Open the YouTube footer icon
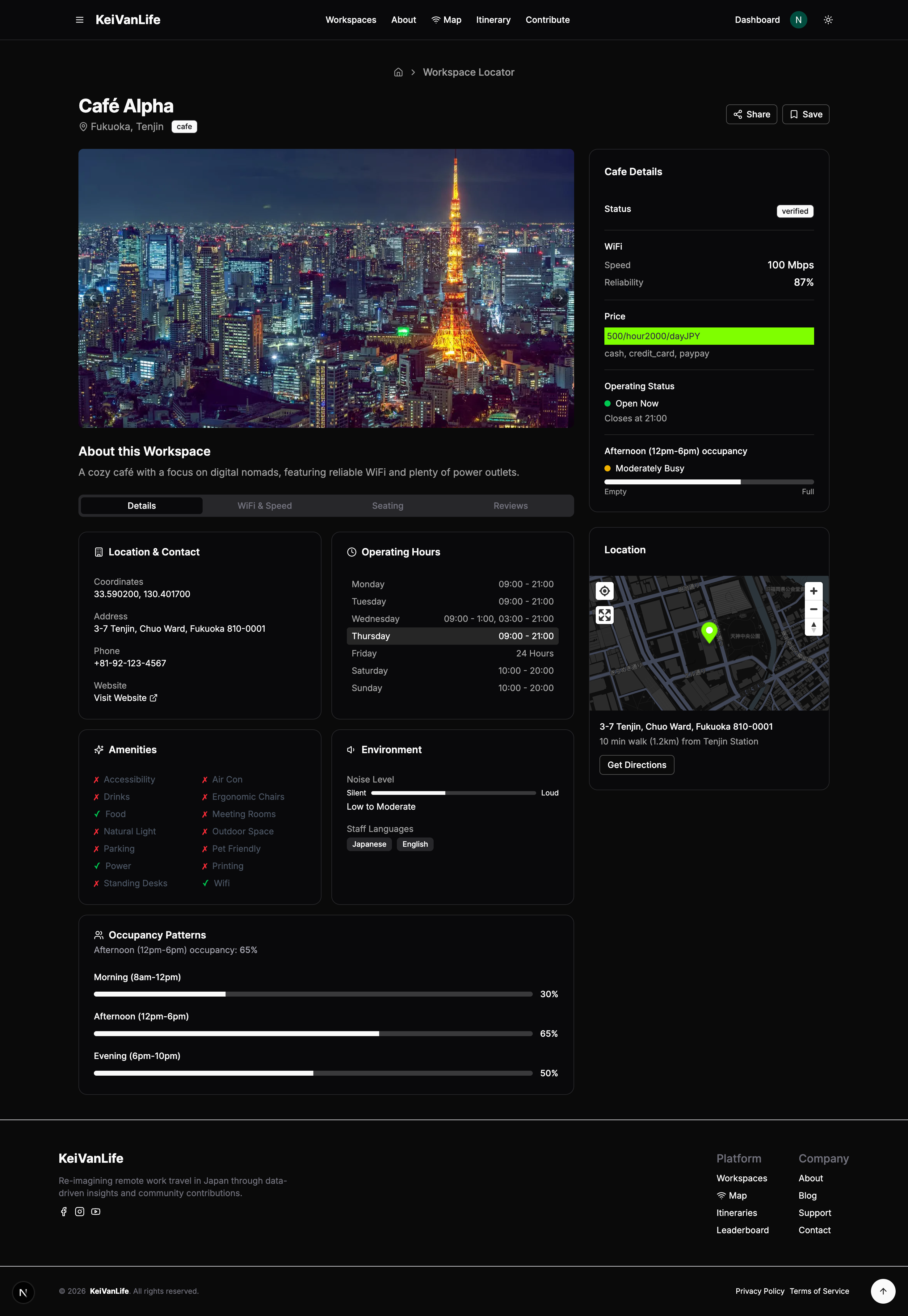 point(95,1211)
